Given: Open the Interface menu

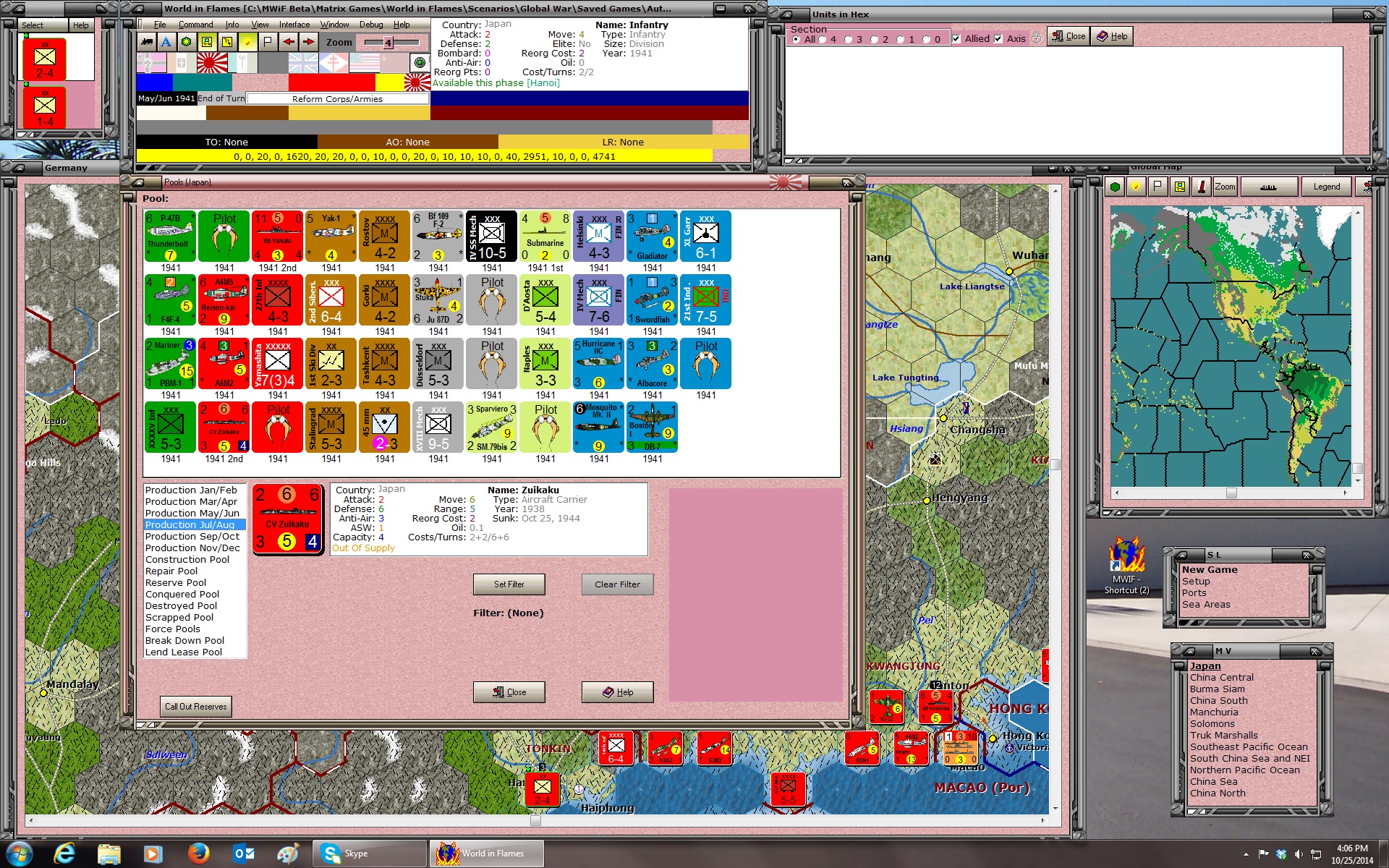Looking at the screenshot, I should pyautogui.click(x=294, y=25).
